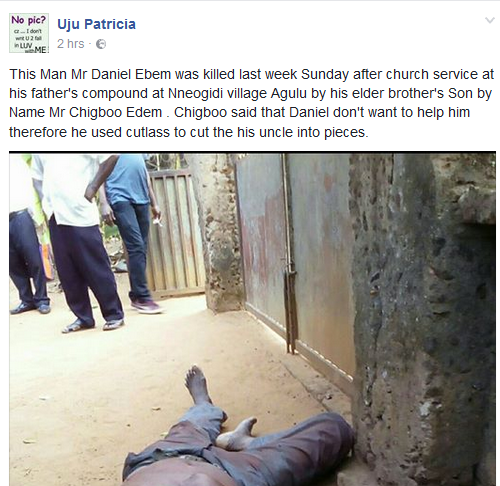Screen dimensions: 500x486
Task: Click the 'LUV ME' text on avatar
Action: coord(32,48)
